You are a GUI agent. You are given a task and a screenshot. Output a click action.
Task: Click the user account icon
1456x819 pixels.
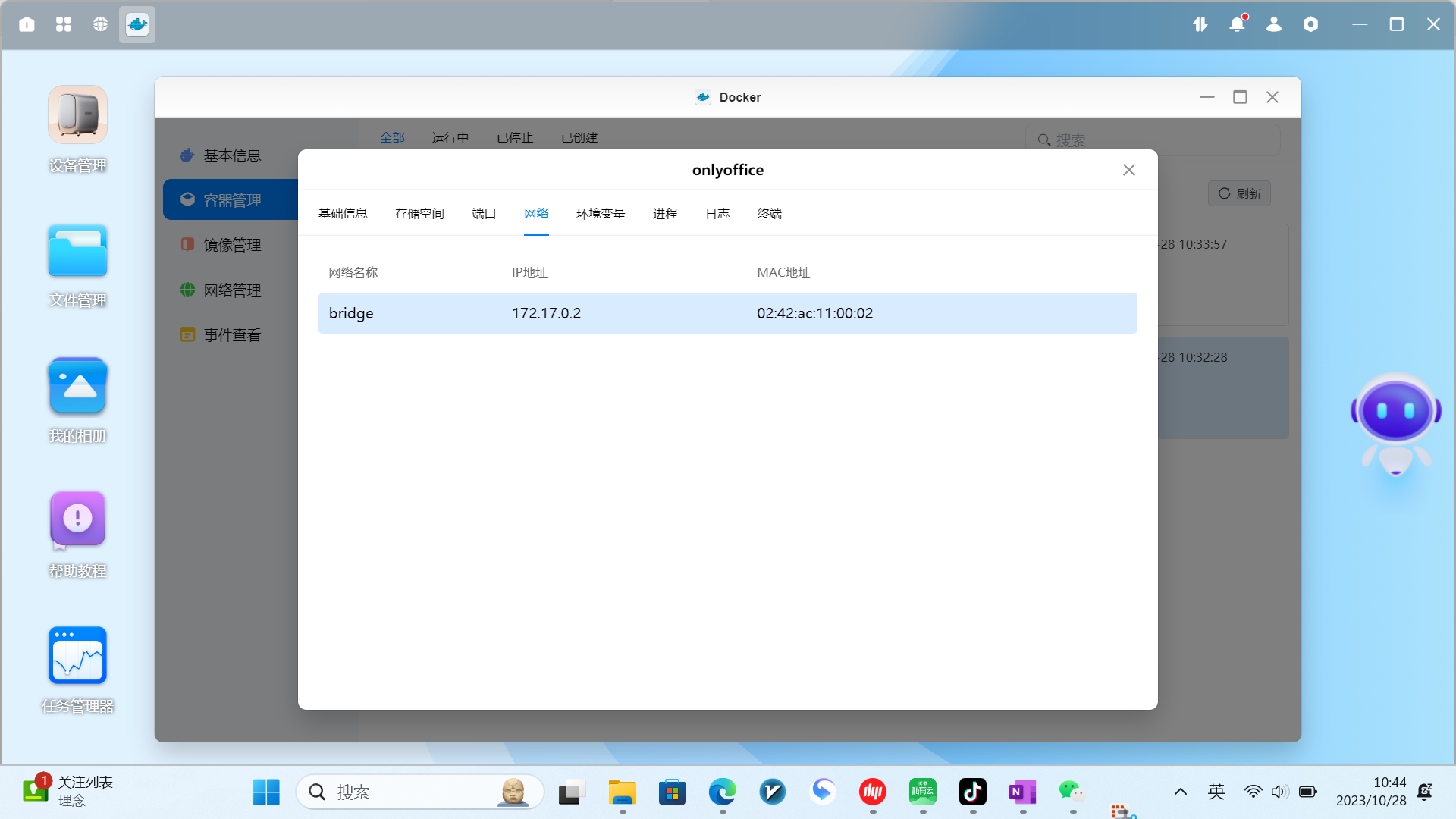1274,24
